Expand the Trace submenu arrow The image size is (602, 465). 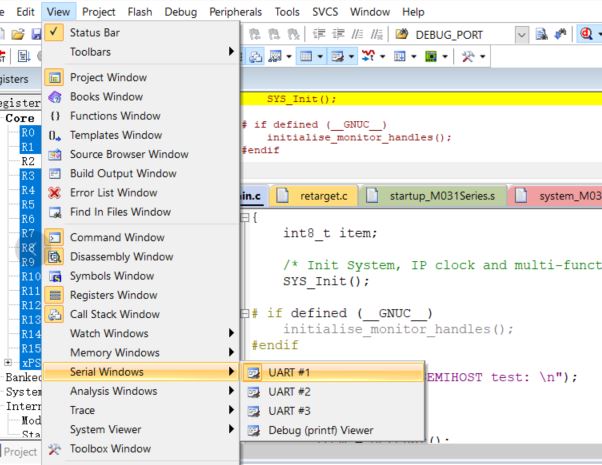pos(231,410)
